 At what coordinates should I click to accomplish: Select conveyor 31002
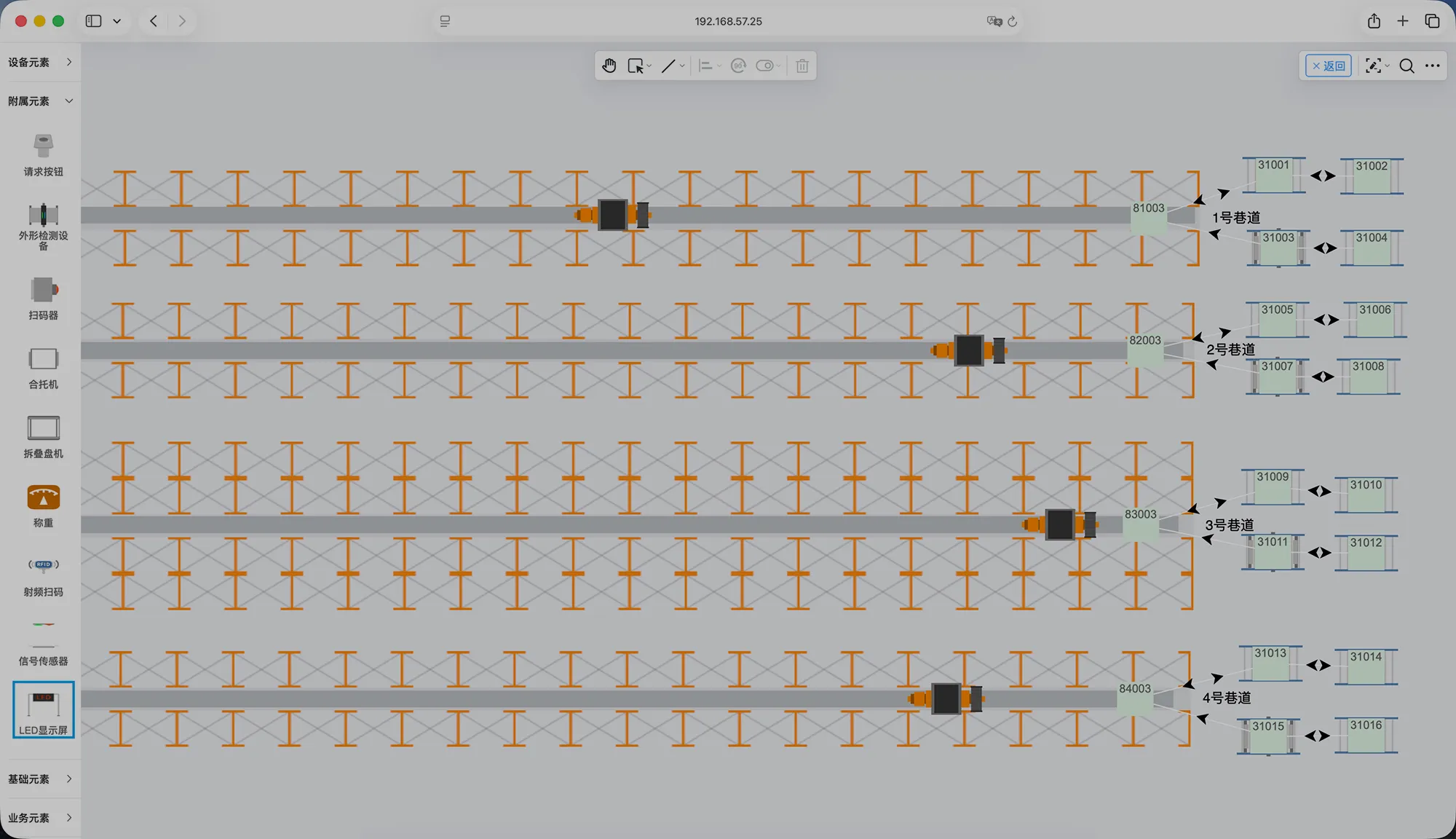click(1372, 176)
